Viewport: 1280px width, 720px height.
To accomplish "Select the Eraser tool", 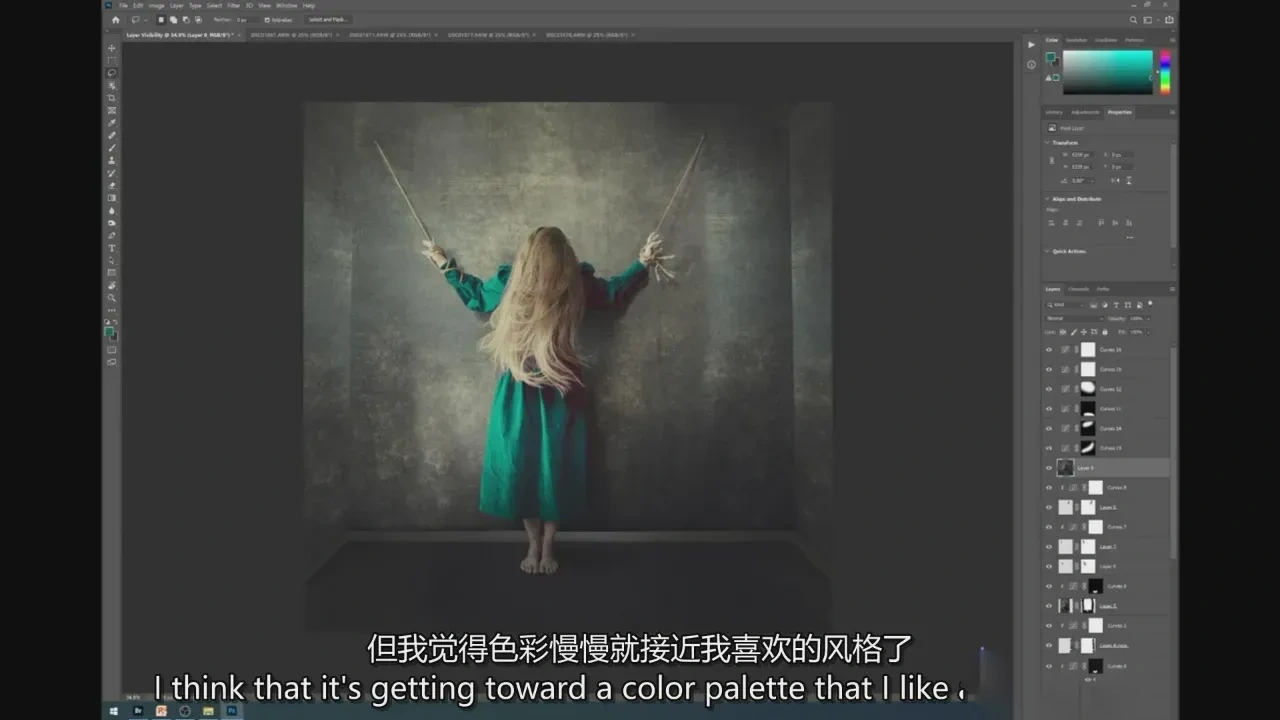I will [112, 185].
